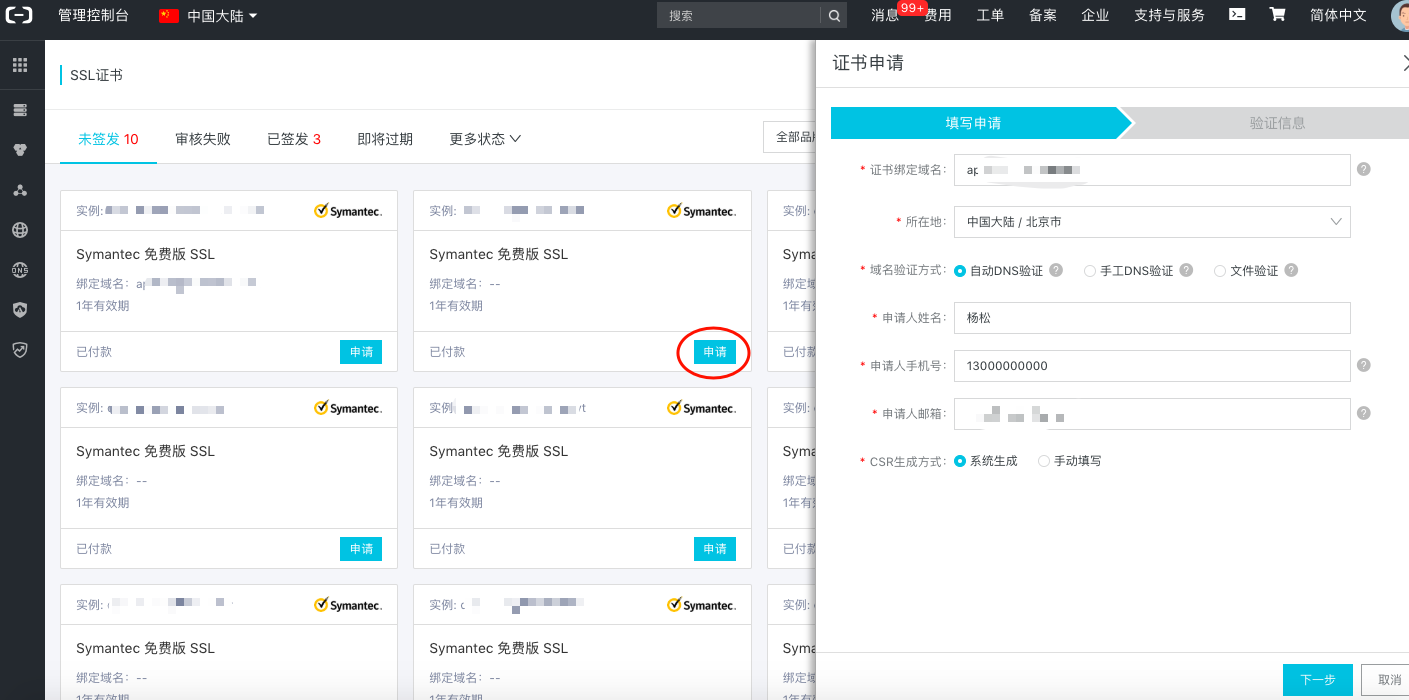Screen dimensions: 1409x700
Task: Click 申请 on second-row first card
Action: click(361, 549)
